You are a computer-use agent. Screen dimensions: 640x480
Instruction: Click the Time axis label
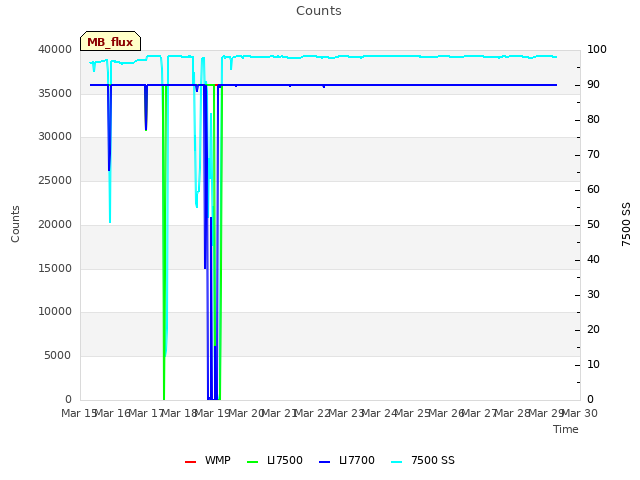coord(566,429)
